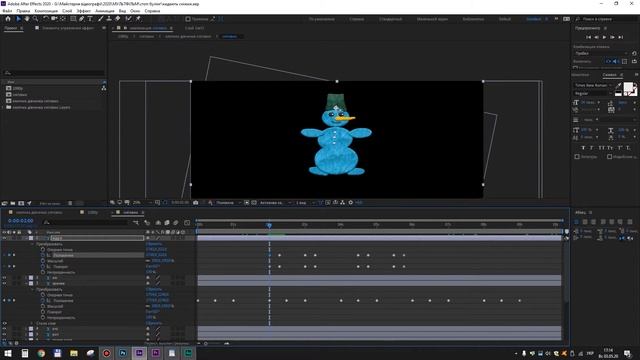Select the Rectangle shape tool

point(73,19)
